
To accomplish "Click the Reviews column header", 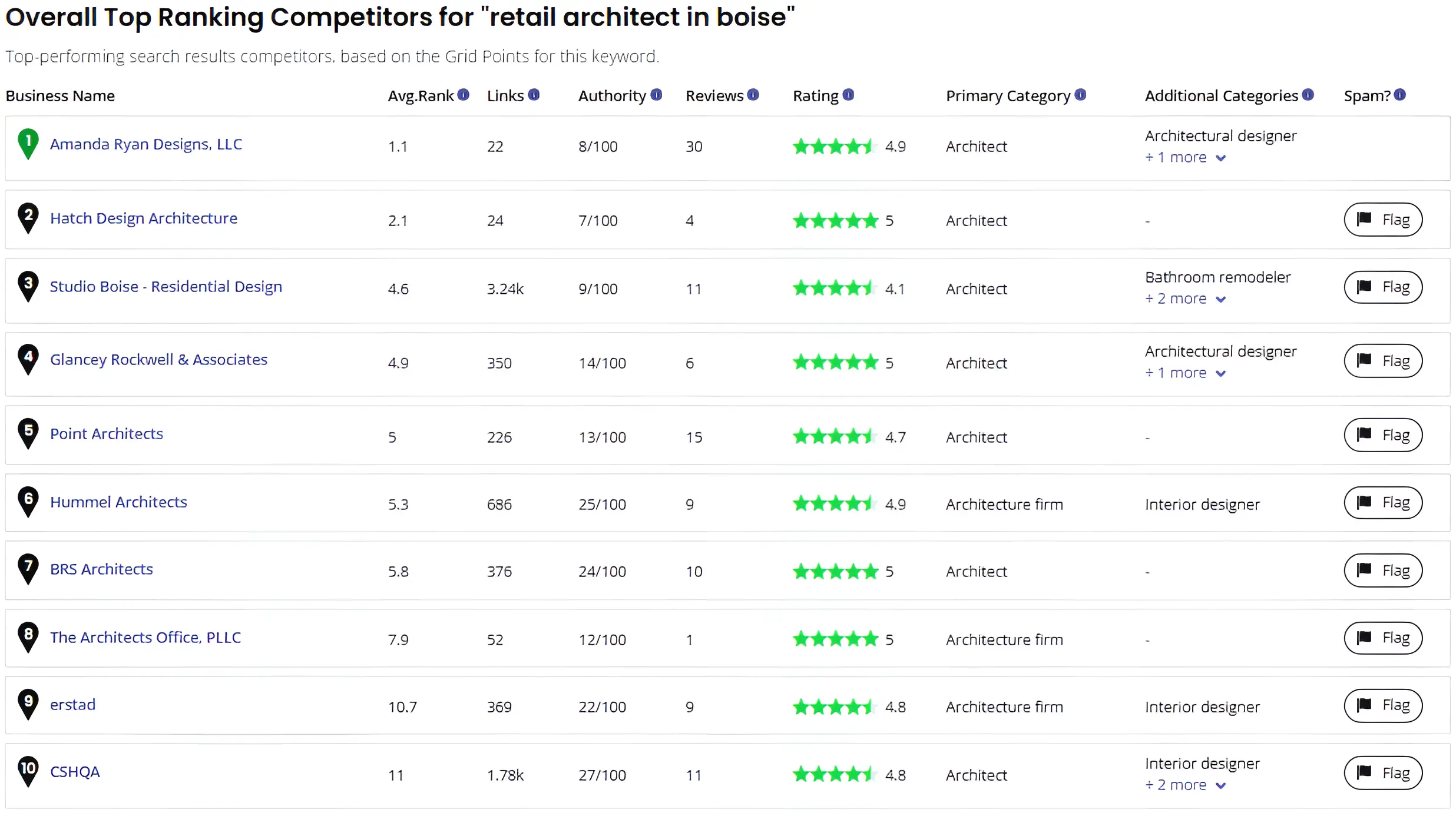I will pyautogui.click(x=714, y=96).
